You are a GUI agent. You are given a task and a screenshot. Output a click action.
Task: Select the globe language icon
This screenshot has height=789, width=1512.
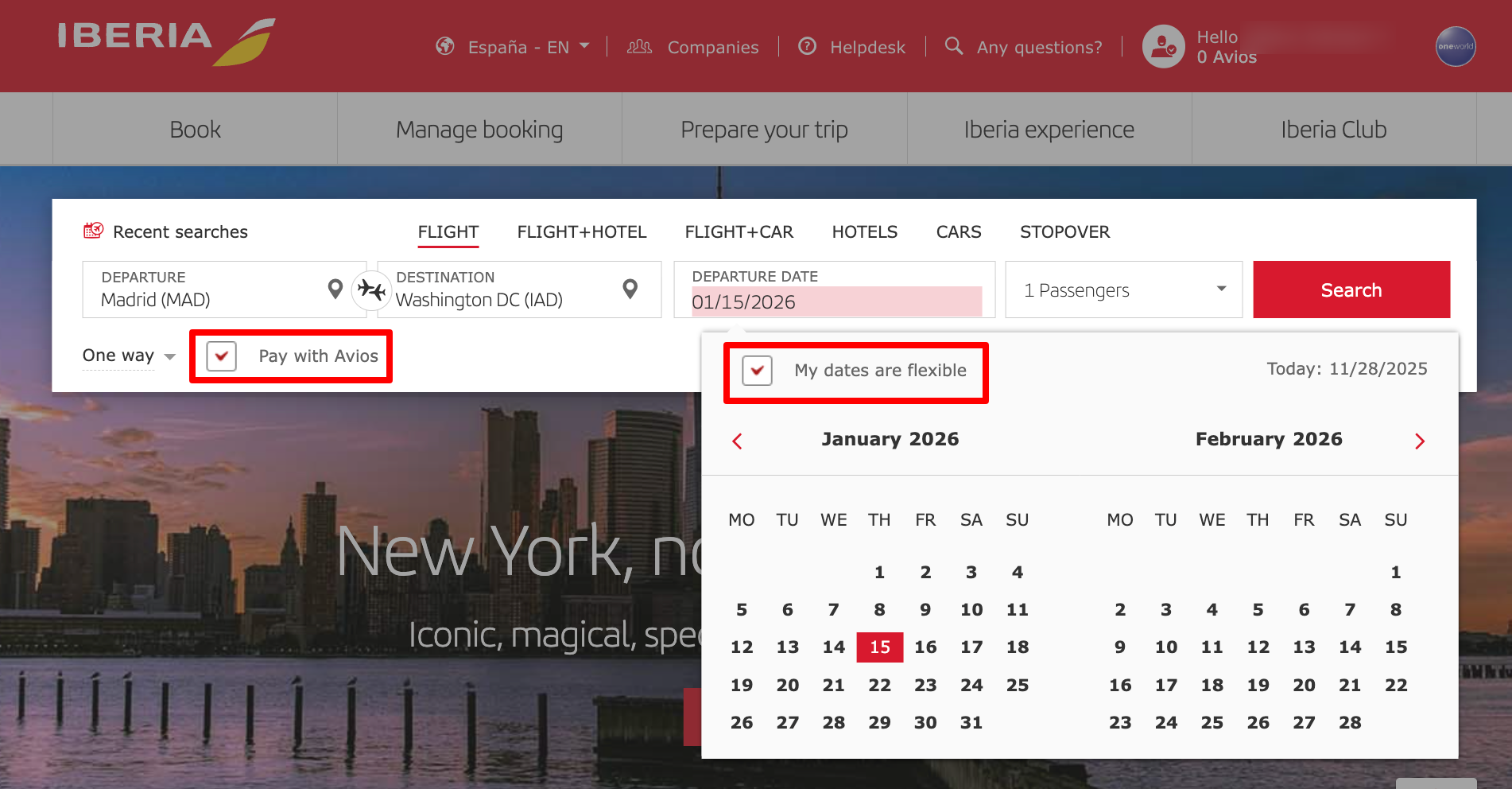(x=444, y=46)
